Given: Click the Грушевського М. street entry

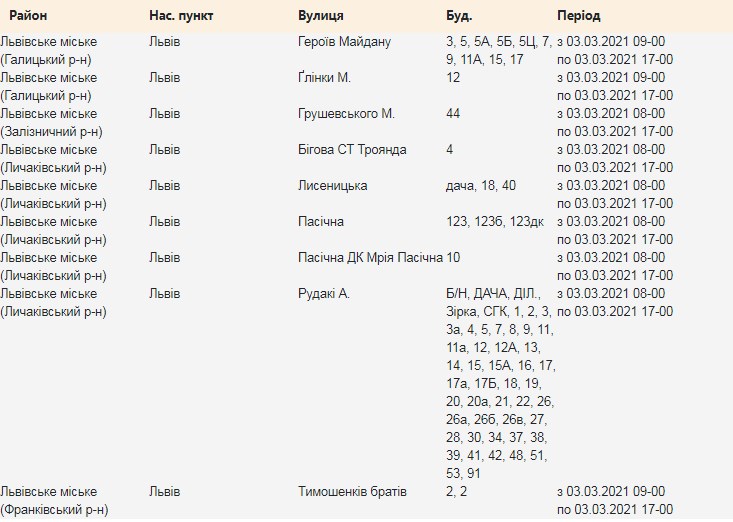Looking at the screenshot, I should [x=346, y=113].
